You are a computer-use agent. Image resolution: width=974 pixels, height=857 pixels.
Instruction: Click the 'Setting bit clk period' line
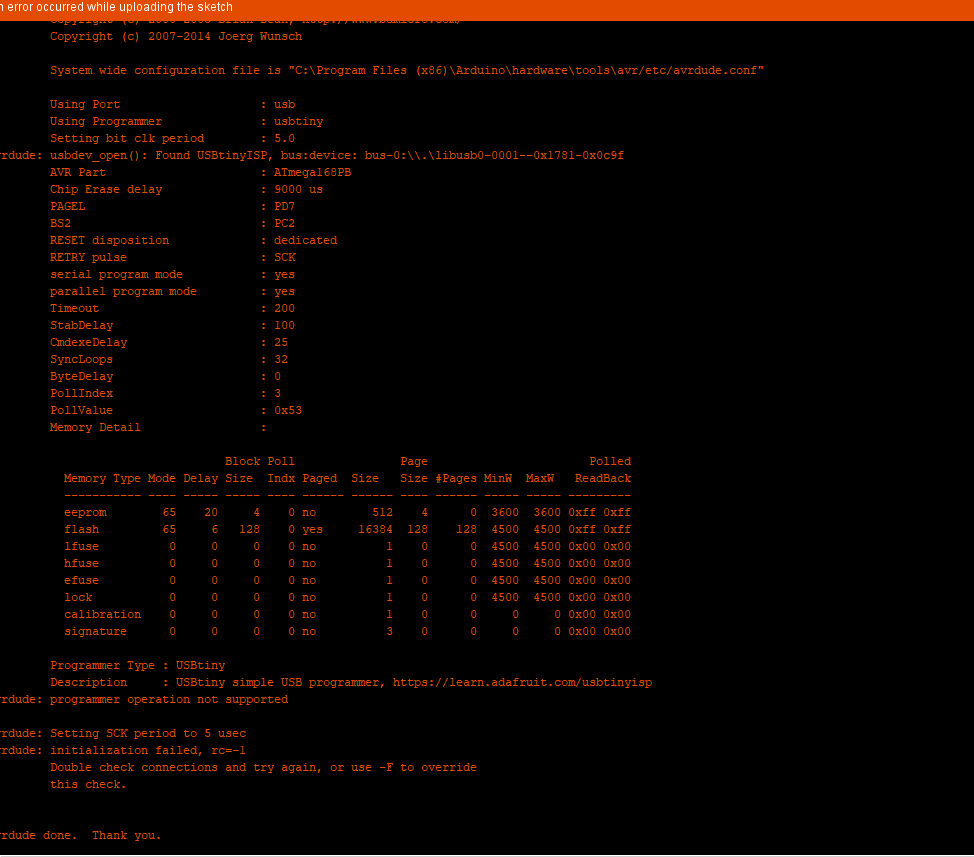(173, 138)
